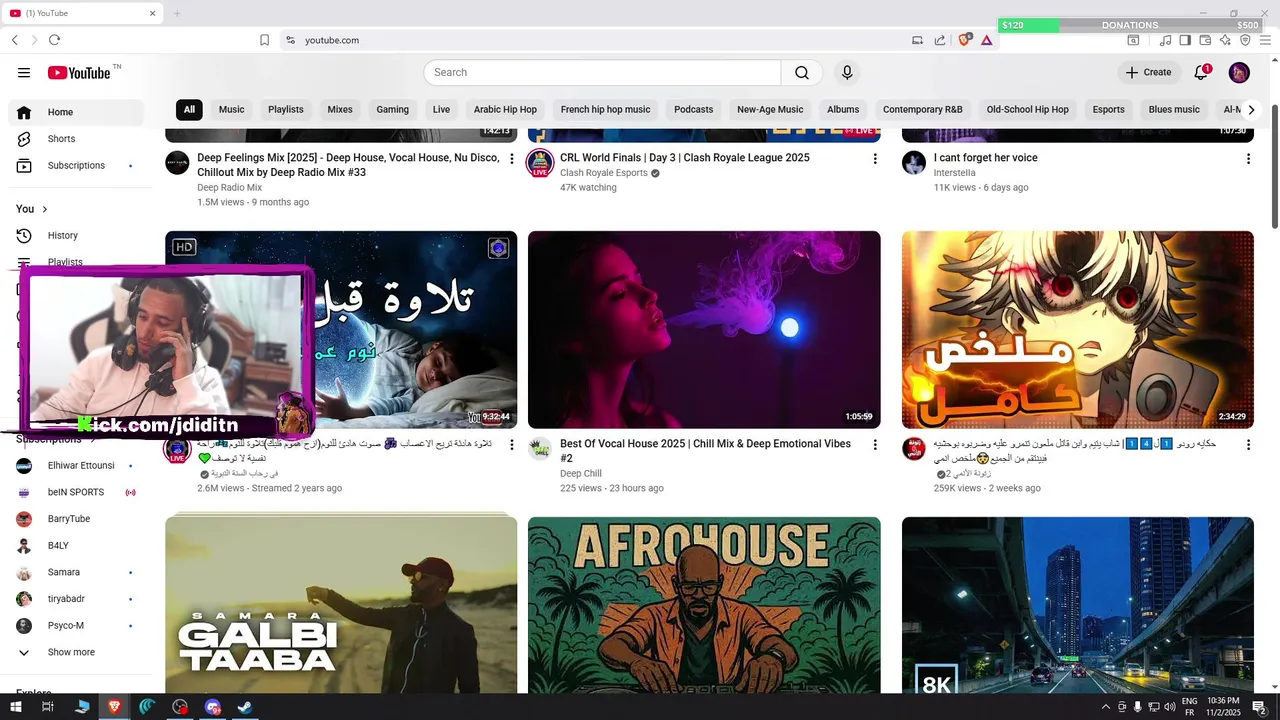The width and height of the screenshot is (1280, 720).
Task: Open the Brave main menu
Action: (1265, 40)
